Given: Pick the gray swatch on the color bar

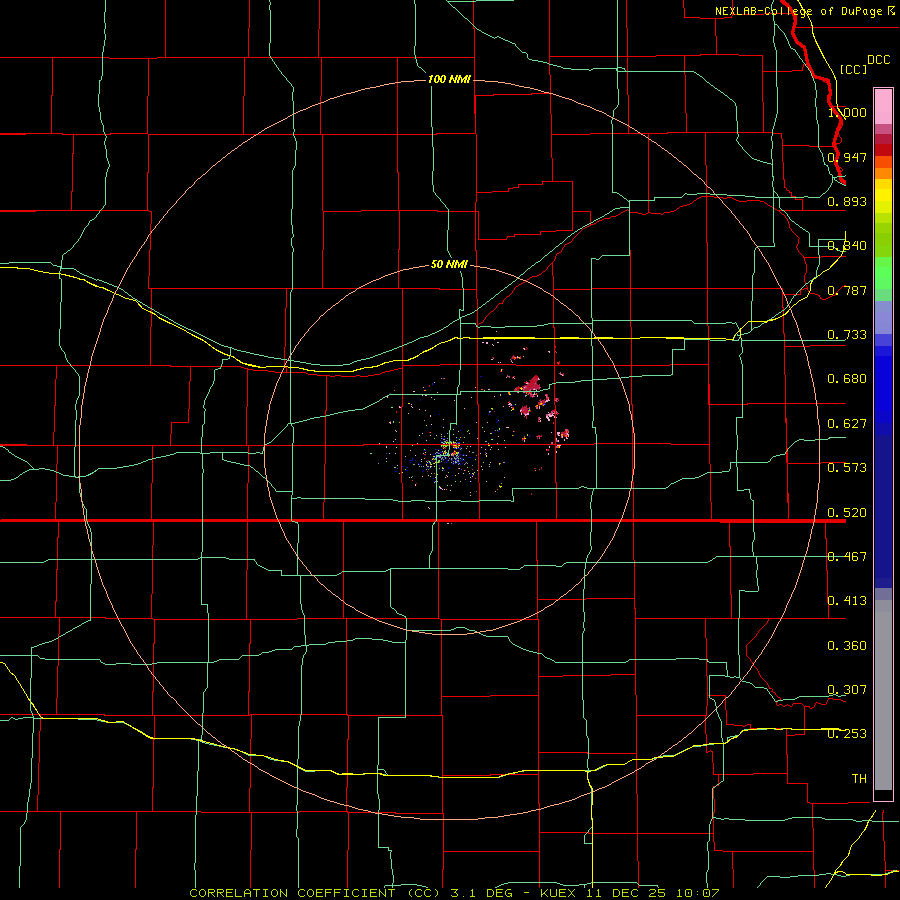Looking at the screenshot, I should click(883, 695).
